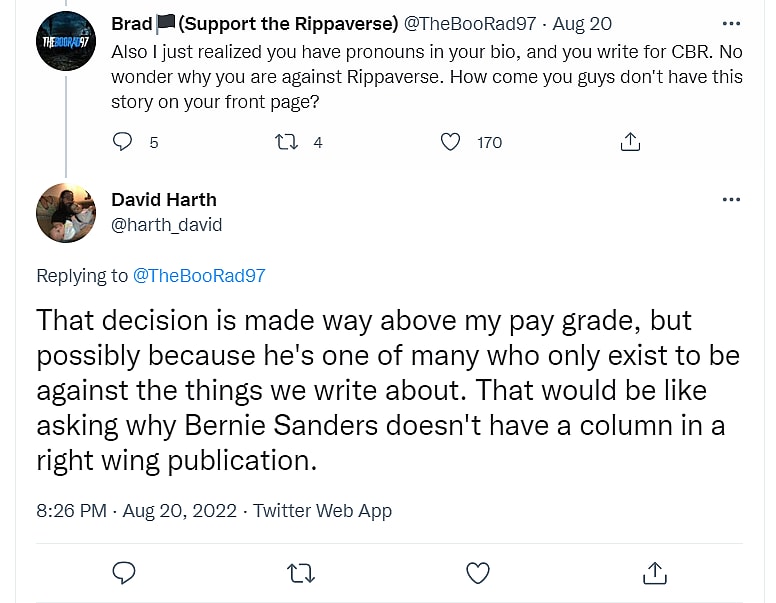The height and width of the screenshot is (603, 776).
Task: Click the Twitter Web App source label
Action: [x=322, y=511]
